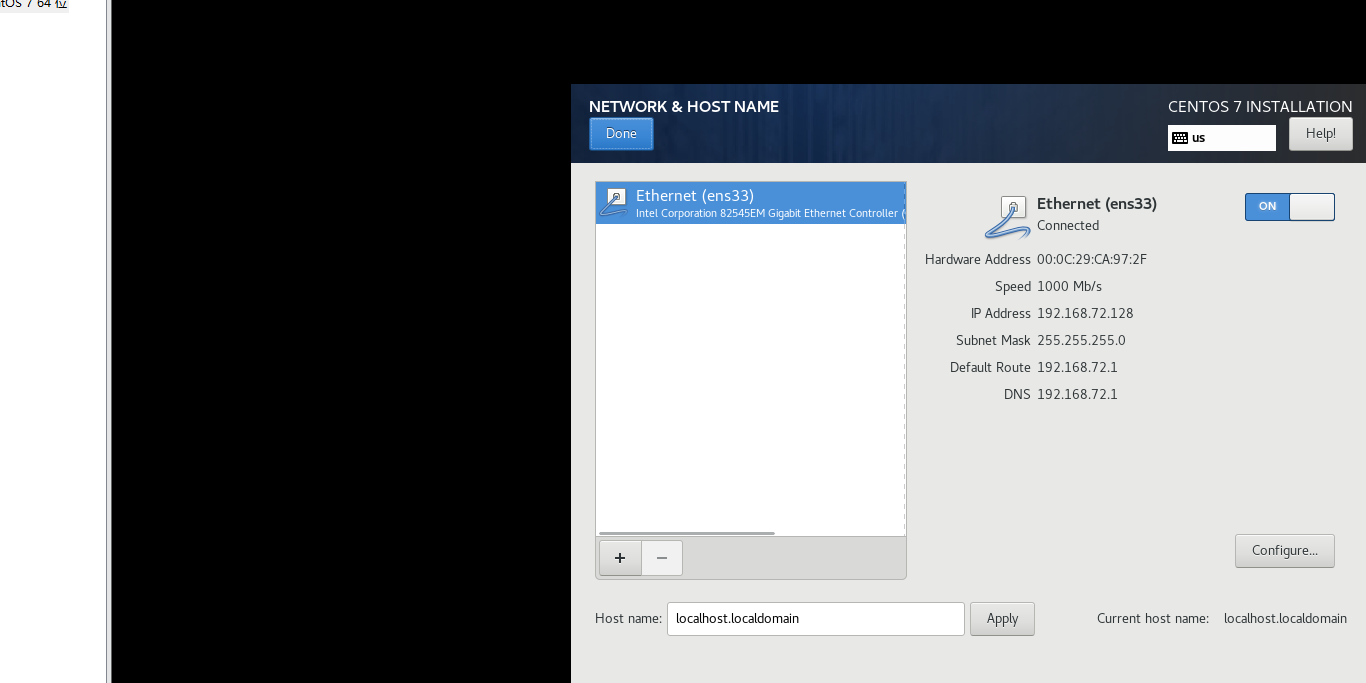Click the ethernet cable icon in device list
Viewport: 1366px width, 683px height.
coord(613,203)
